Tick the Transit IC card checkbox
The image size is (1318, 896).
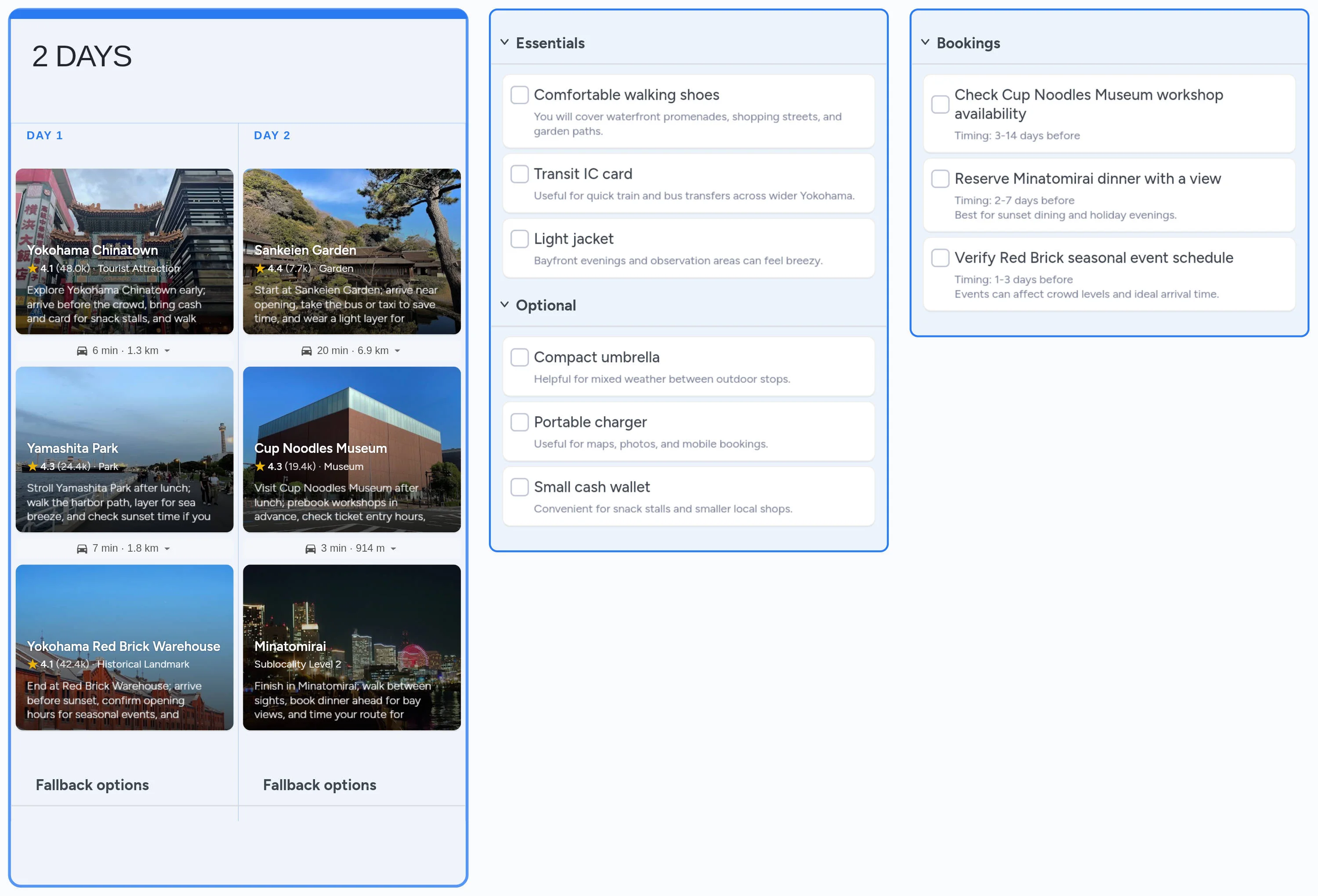519,174
